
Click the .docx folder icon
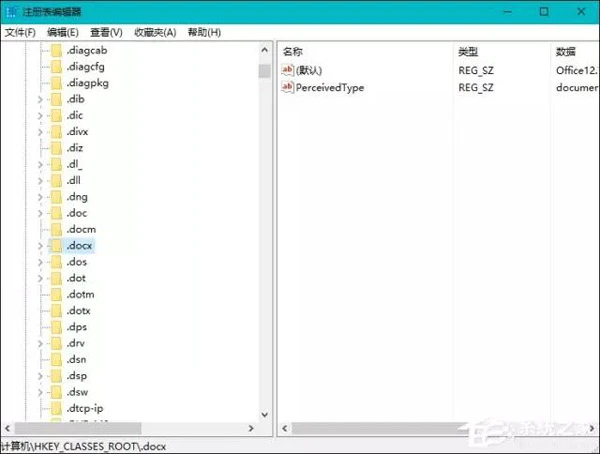[56, 246]
